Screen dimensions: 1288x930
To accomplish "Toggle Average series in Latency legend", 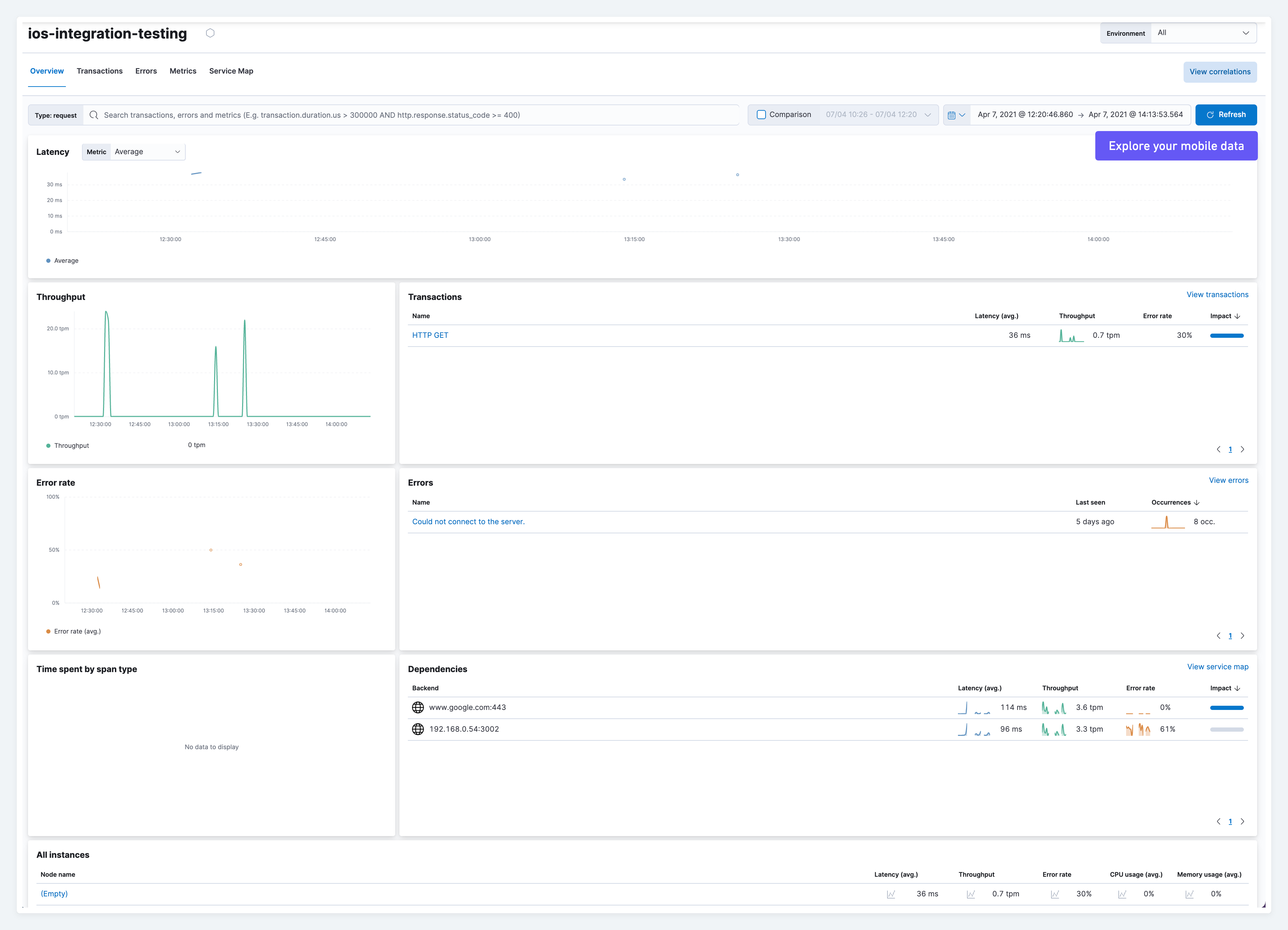I will [66, 261].
